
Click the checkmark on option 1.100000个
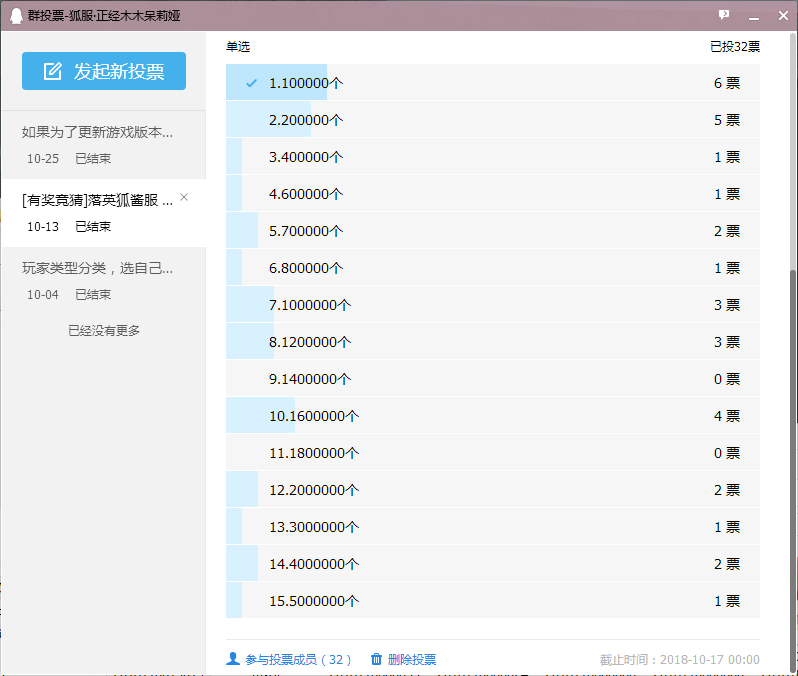[251, 83]
